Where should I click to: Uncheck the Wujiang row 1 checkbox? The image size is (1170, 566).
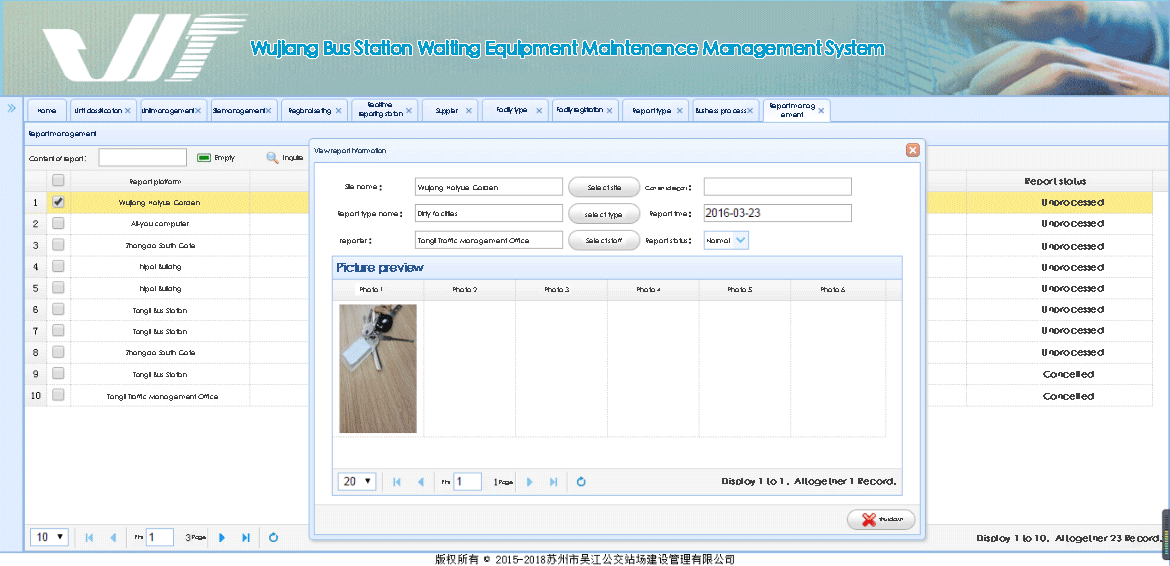coord(58,202)
